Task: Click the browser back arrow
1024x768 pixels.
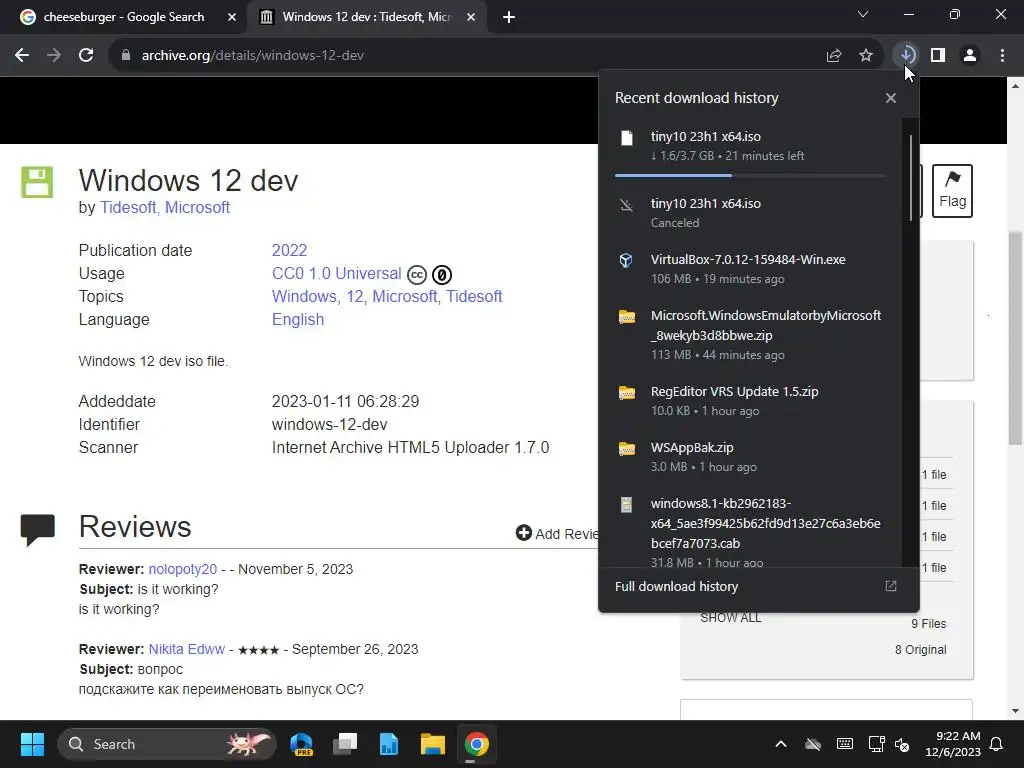Action: click(x=22, y=56)
